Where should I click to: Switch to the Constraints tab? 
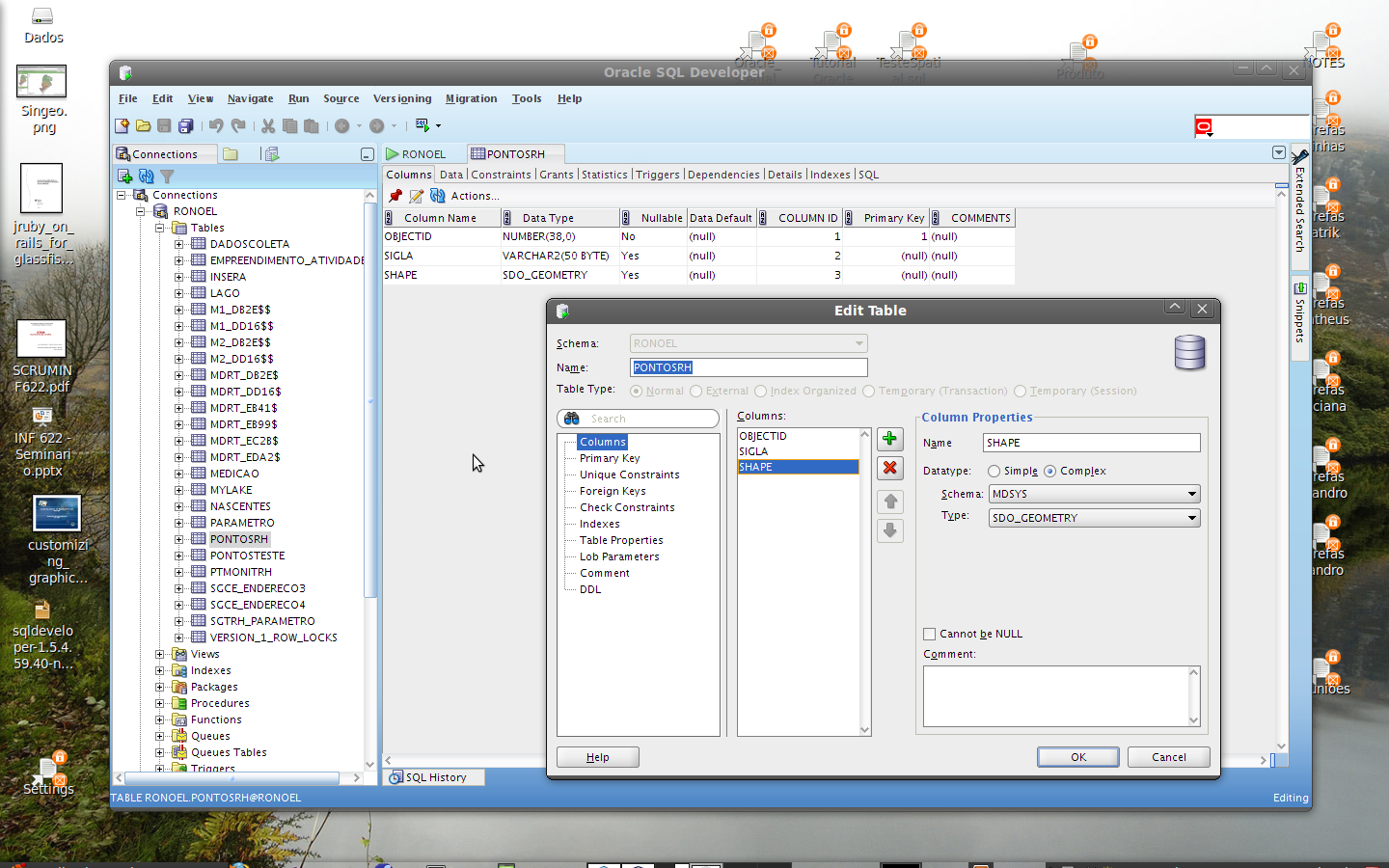coord(501,175)
